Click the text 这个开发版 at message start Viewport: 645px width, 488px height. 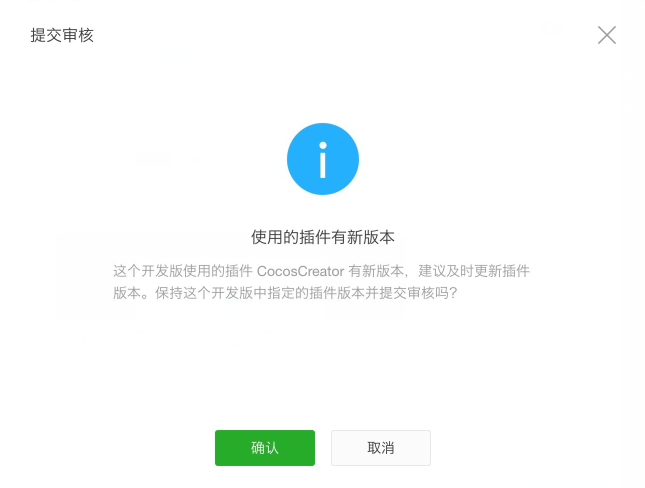coord(148,271)
